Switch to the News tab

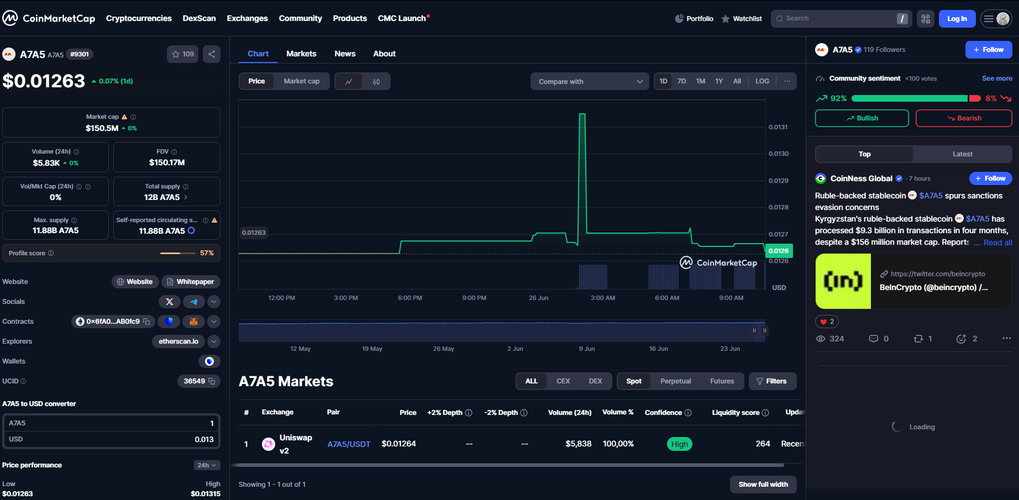click(345, 54)
